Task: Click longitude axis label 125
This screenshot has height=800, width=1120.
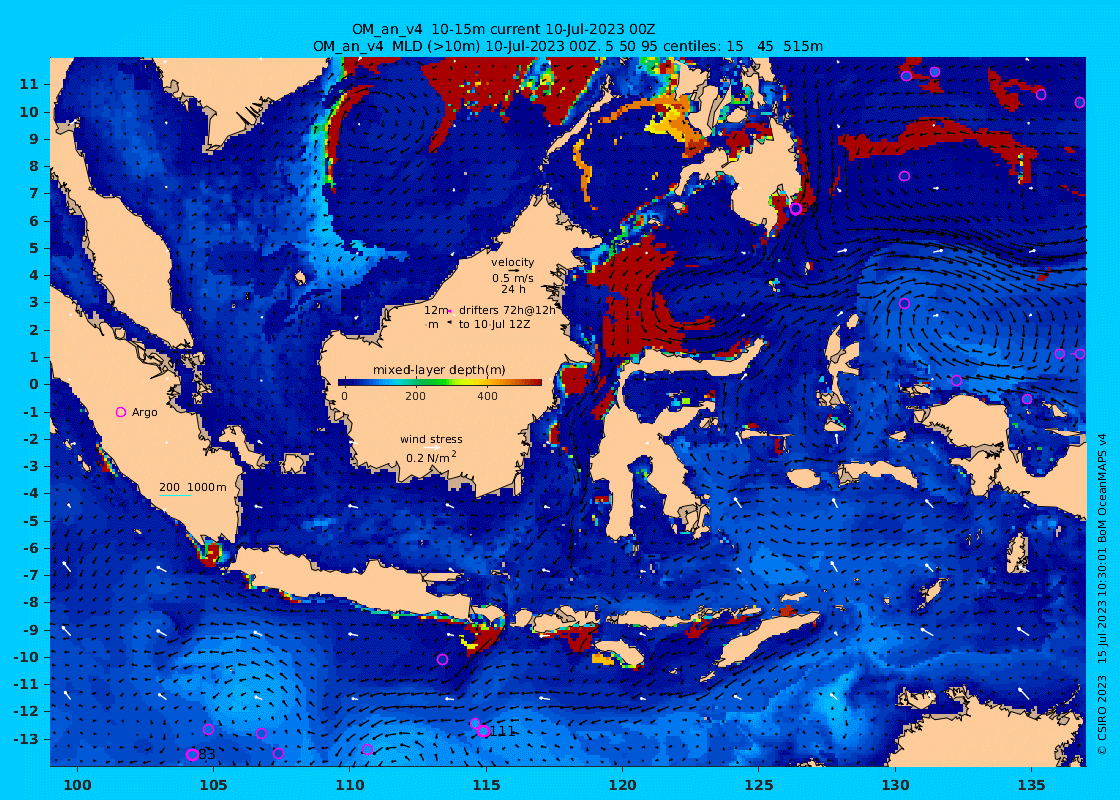Action: pyautogui.click(x=759, y=784)
